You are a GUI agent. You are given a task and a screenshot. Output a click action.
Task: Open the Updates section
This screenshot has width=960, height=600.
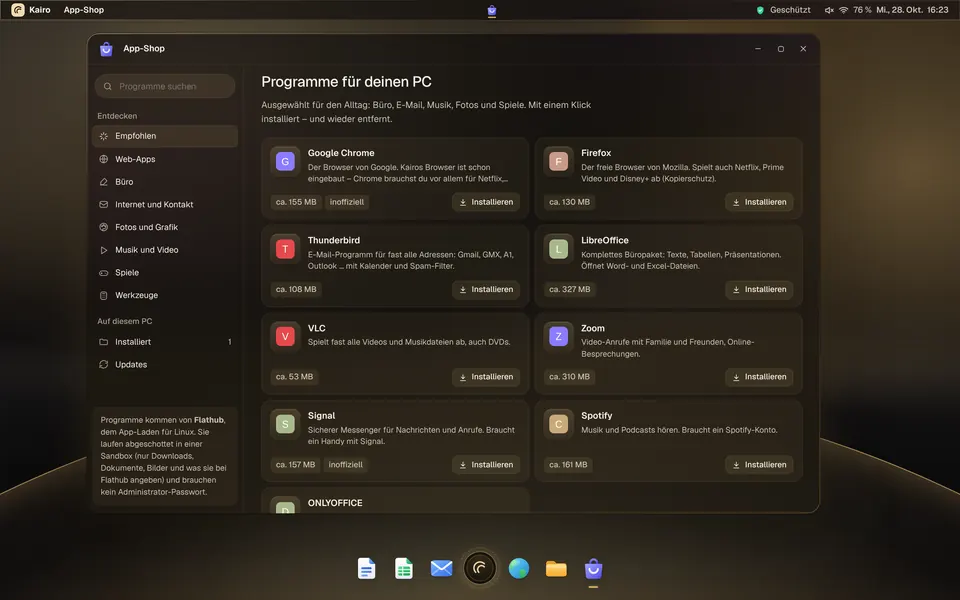click(165, 364)
